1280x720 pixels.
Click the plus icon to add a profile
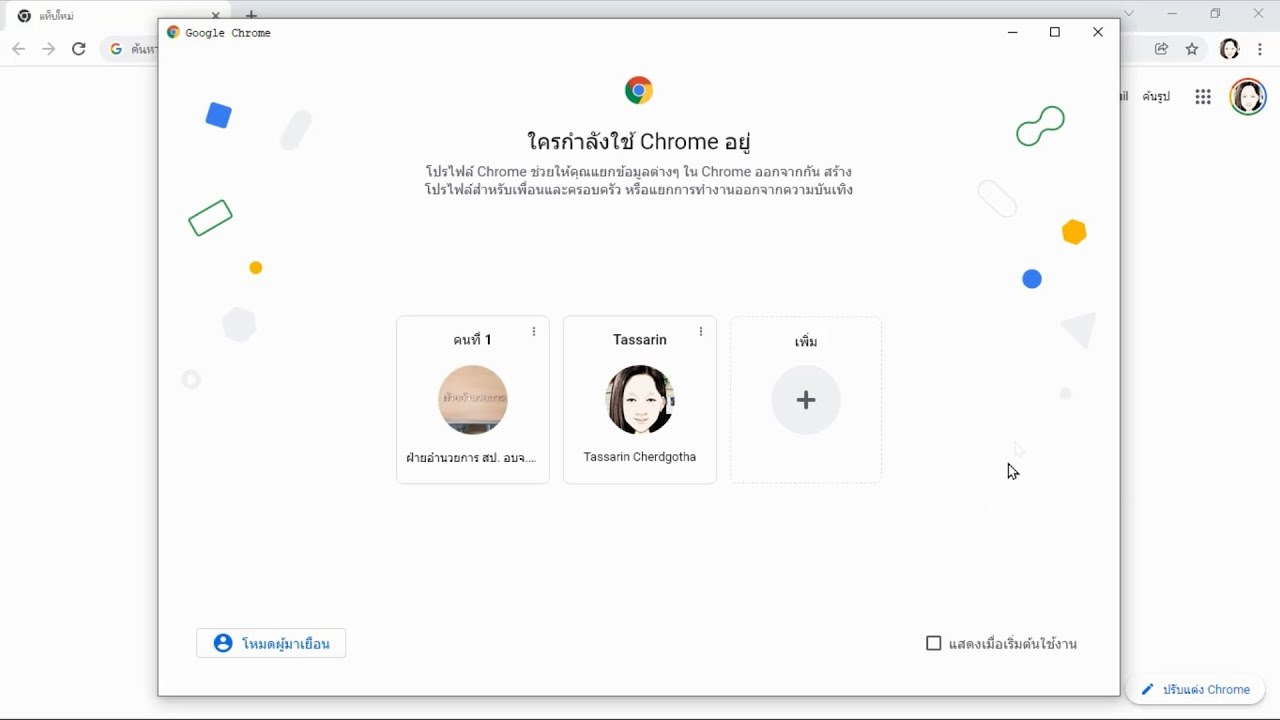[806, 400]
